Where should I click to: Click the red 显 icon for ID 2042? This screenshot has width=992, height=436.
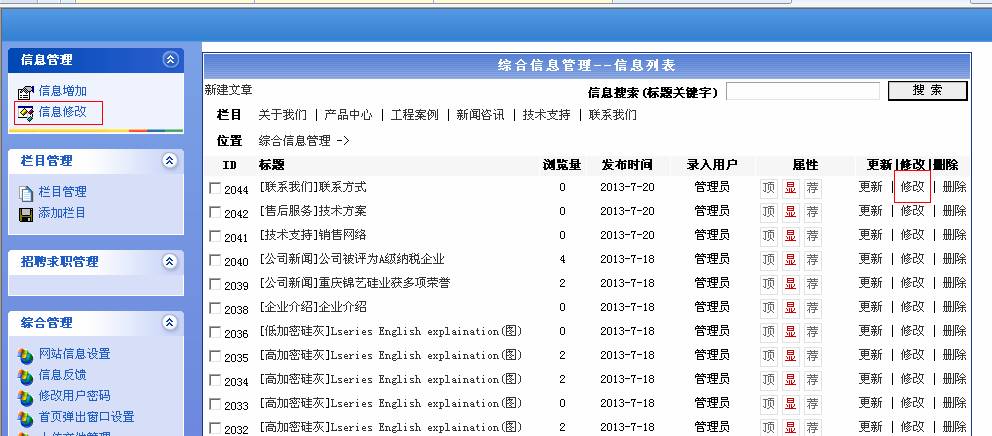click(x=790, y=211)
